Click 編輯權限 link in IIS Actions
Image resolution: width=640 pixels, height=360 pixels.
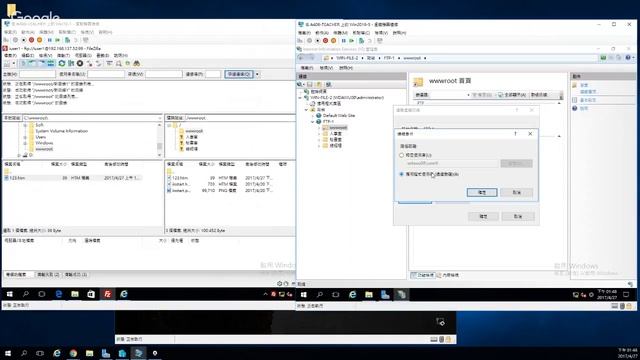pos(588,91)
